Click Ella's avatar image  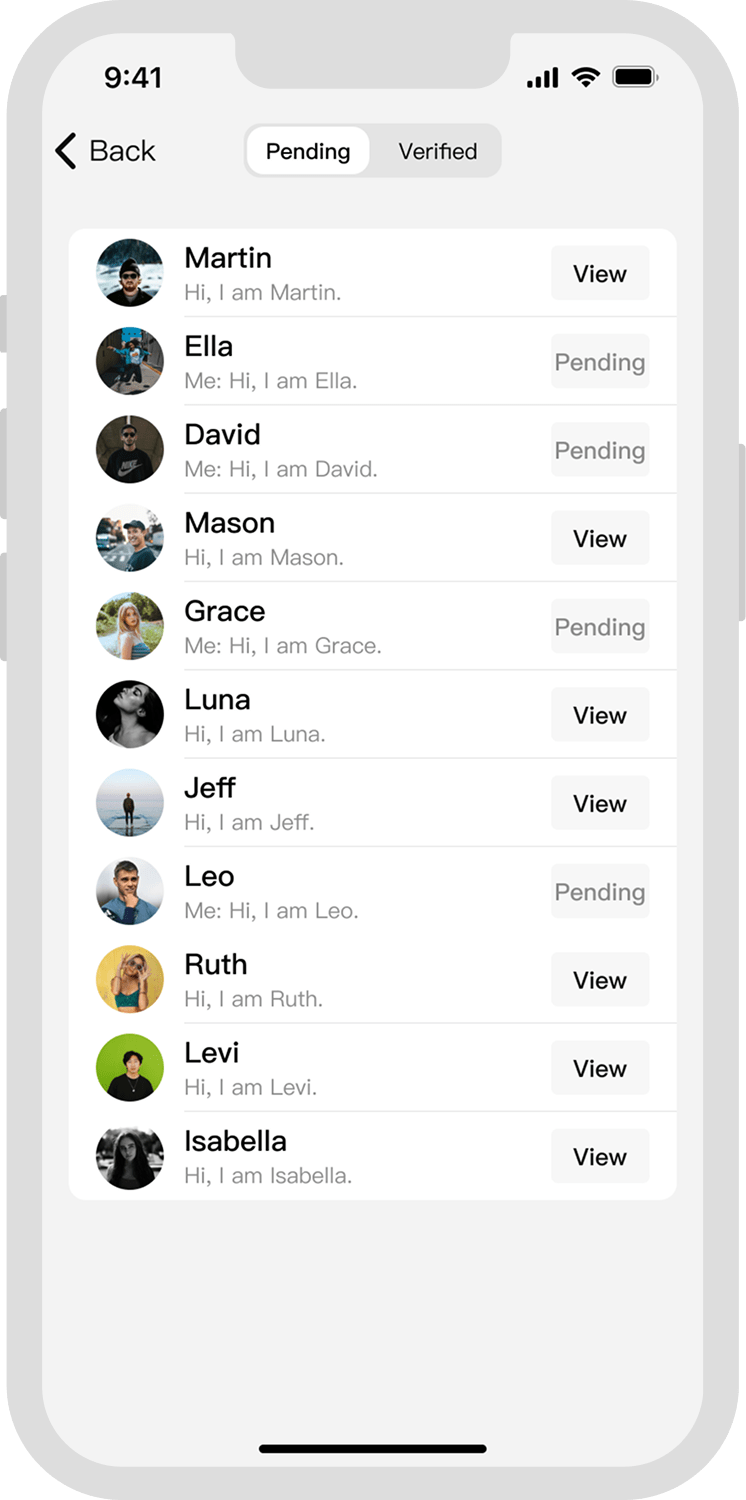[x=129, y=362]
